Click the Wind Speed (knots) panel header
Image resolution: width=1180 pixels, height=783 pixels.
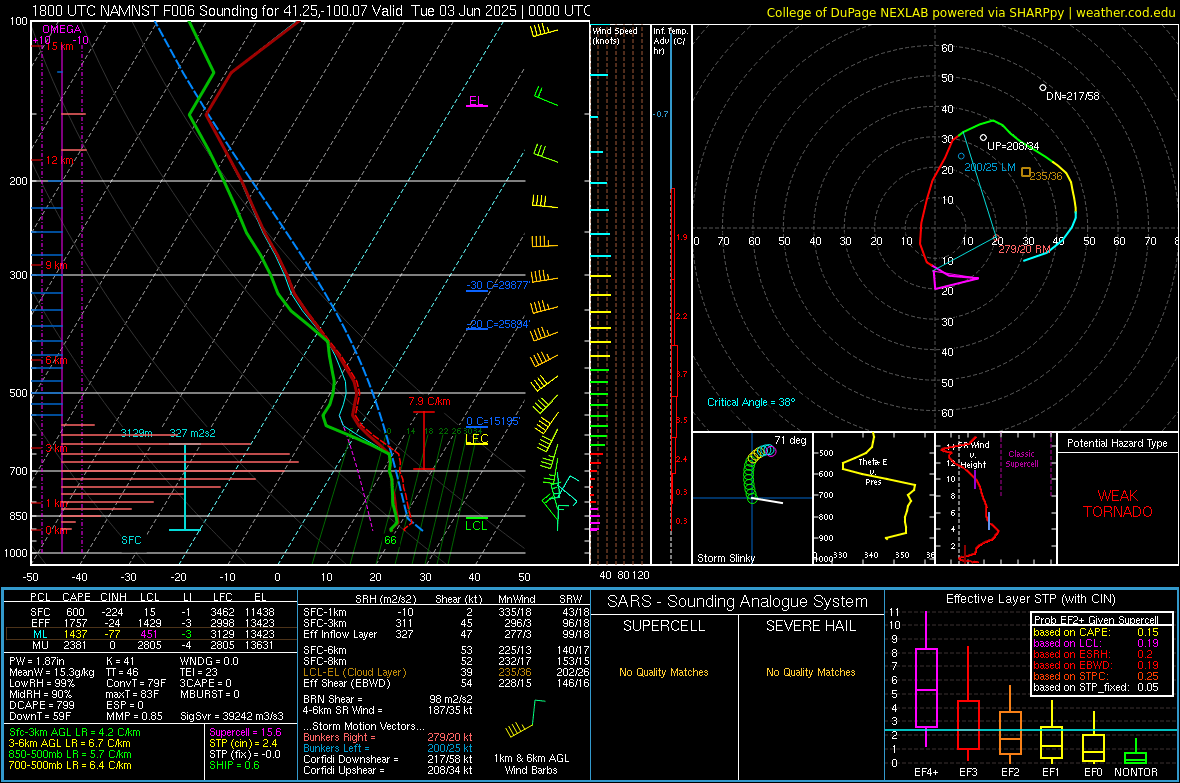point(615,35)
